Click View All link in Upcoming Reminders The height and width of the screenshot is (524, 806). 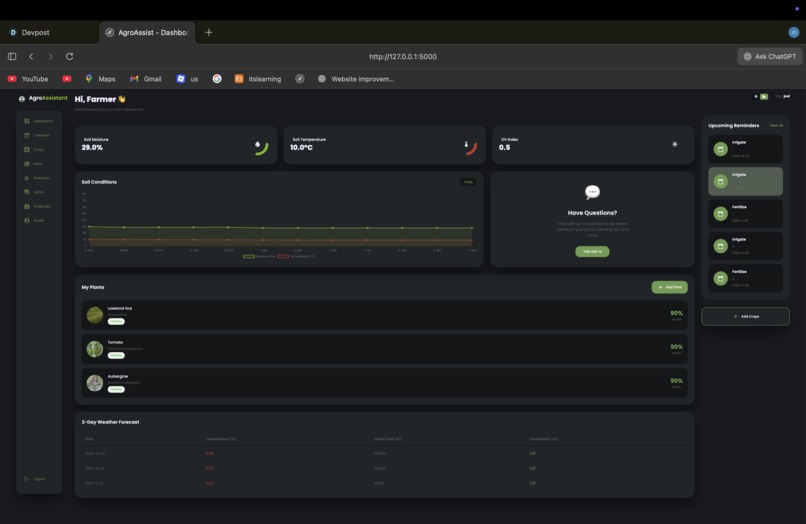pos(776,125)
